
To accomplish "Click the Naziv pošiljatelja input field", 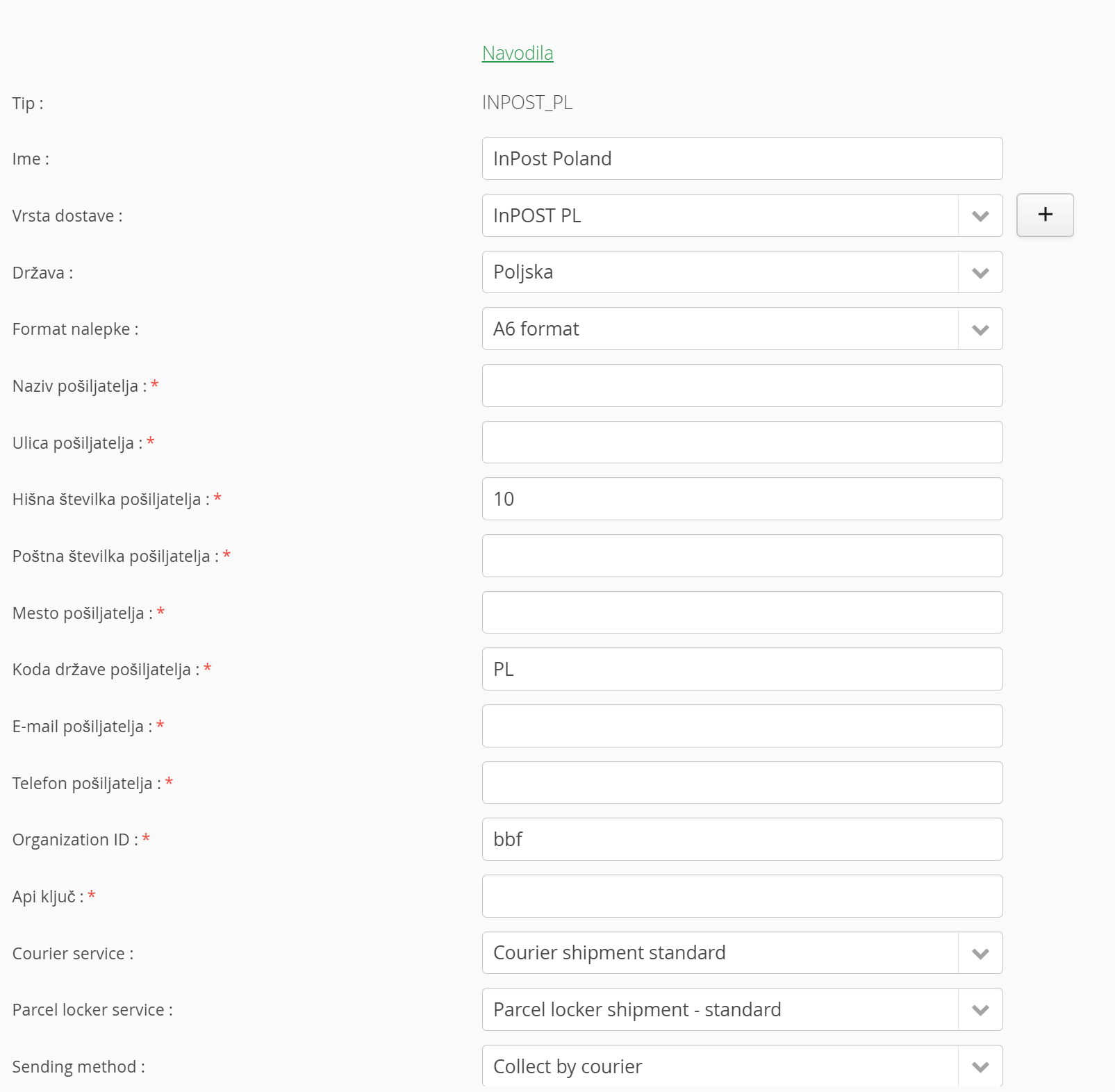I will (x=742, y=386).
